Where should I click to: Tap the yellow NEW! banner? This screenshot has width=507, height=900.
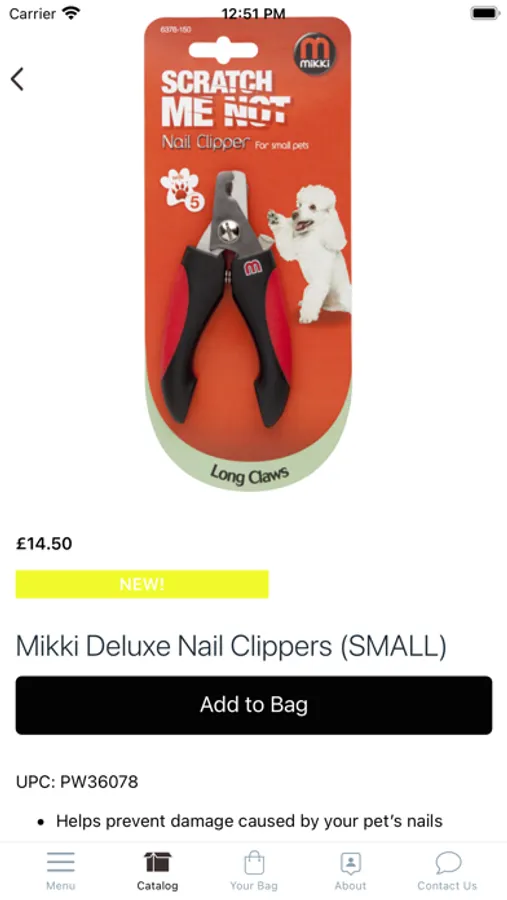click(142, 584)
